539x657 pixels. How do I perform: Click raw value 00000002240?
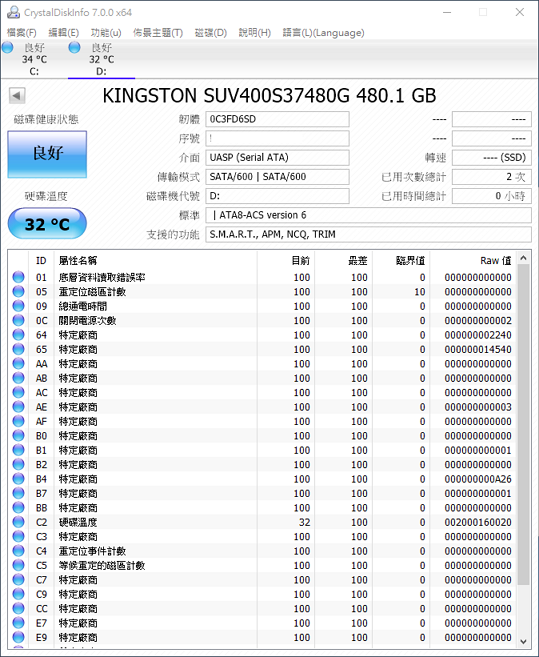(x=478, y=335)
